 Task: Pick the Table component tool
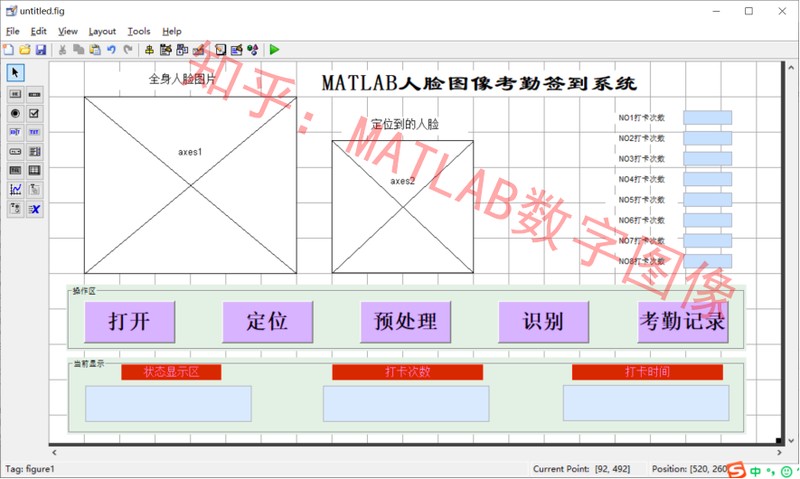tap(34, 170)
